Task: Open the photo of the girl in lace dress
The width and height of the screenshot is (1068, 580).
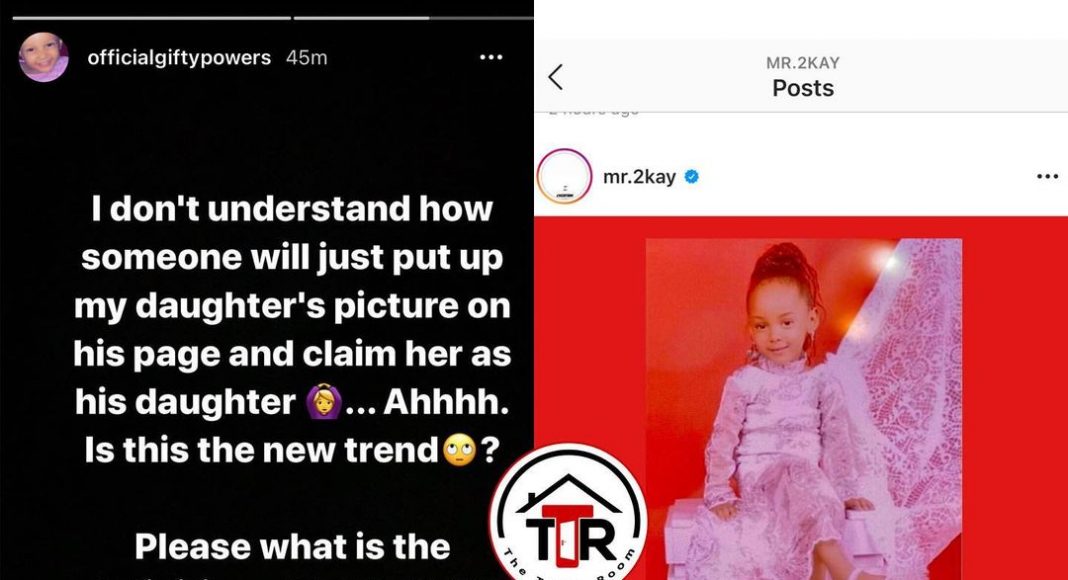Action: tap(804, 408)
